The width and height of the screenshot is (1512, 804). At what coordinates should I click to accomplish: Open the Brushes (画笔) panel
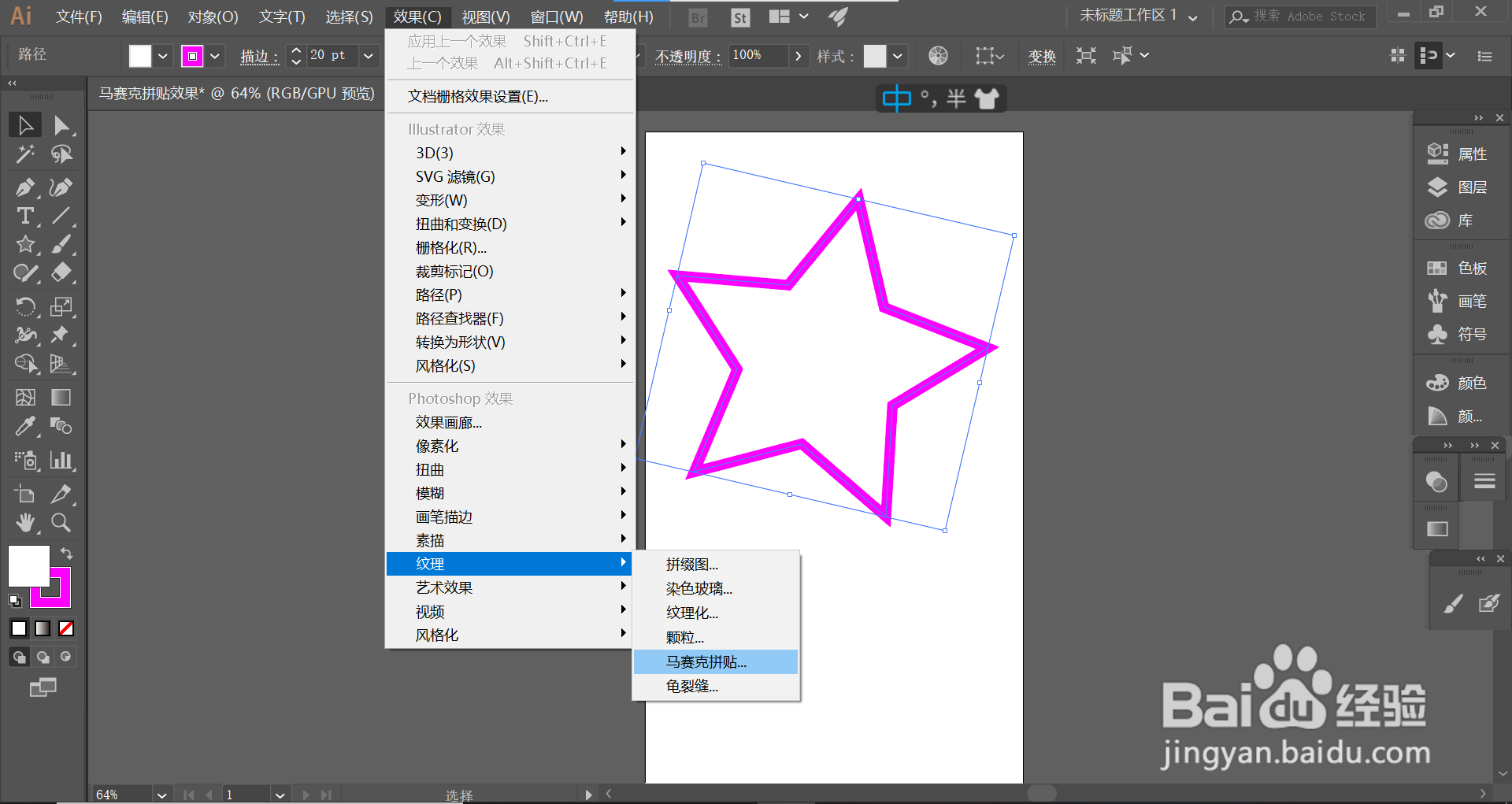tap(1457, 301)
